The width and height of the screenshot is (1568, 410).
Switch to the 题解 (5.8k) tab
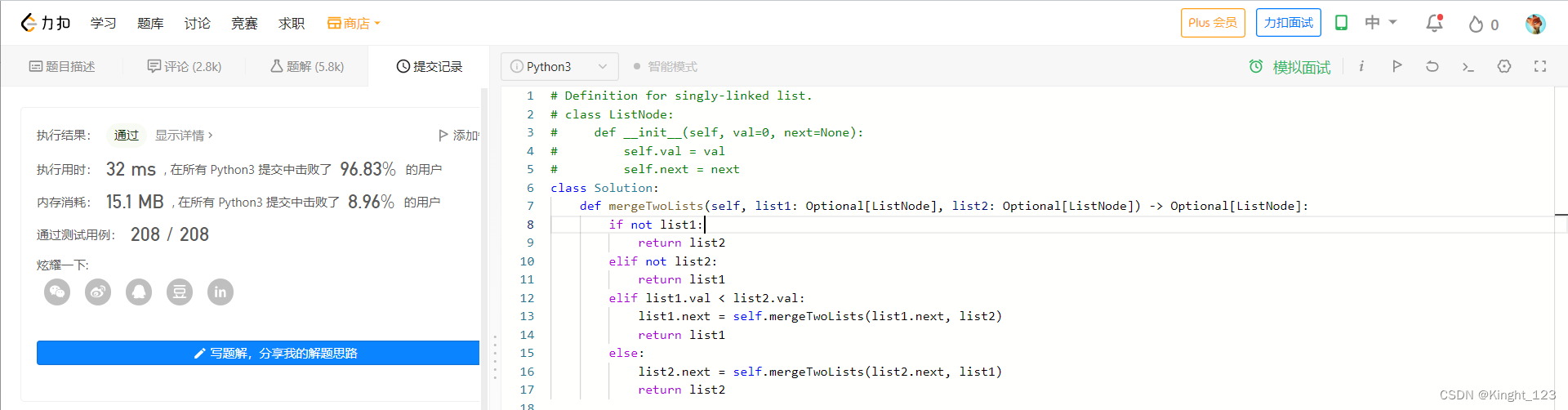(307, 66)
